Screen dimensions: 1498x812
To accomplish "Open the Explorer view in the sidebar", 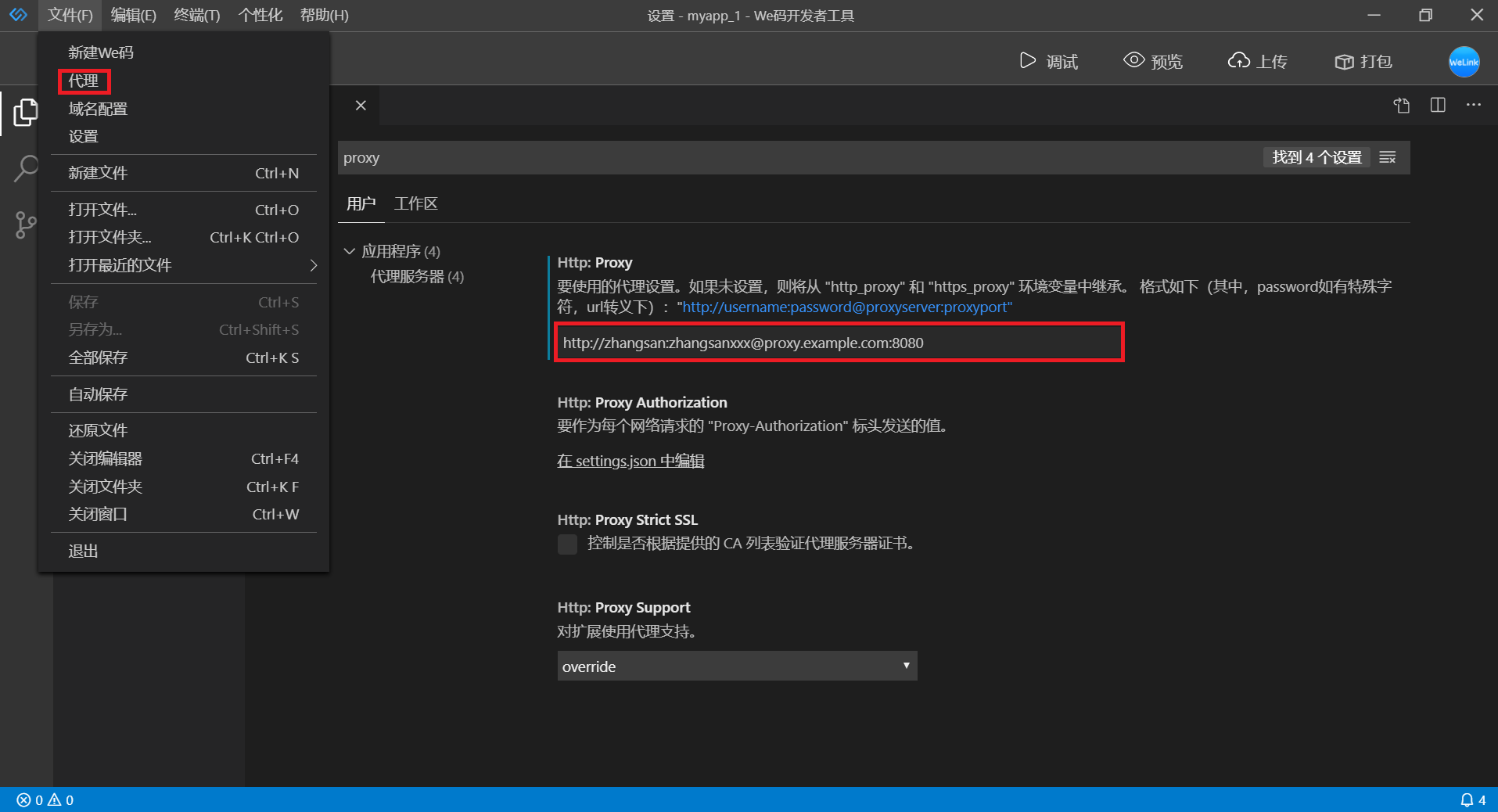I will (x=26, y=112).
